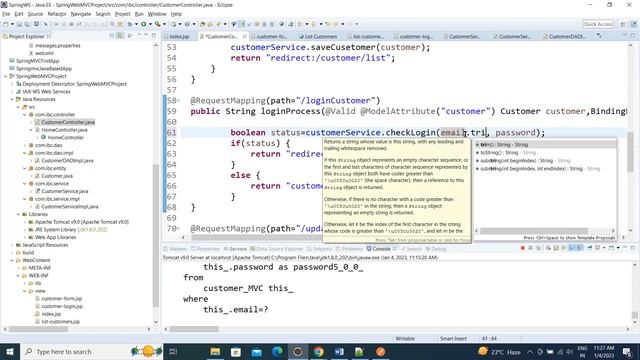Screen dimensions: 640x360
Task: Collapse the Java Resources tree node
Action: point(12,99)
